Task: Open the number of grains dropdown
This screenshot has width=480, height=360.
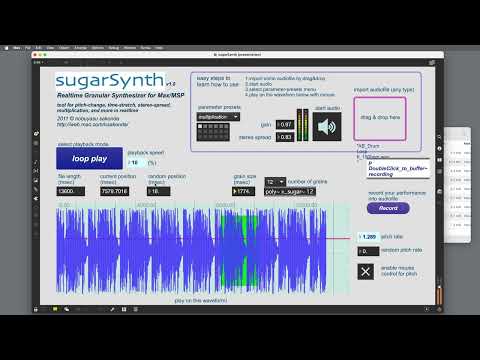Action: coord(275,182)
